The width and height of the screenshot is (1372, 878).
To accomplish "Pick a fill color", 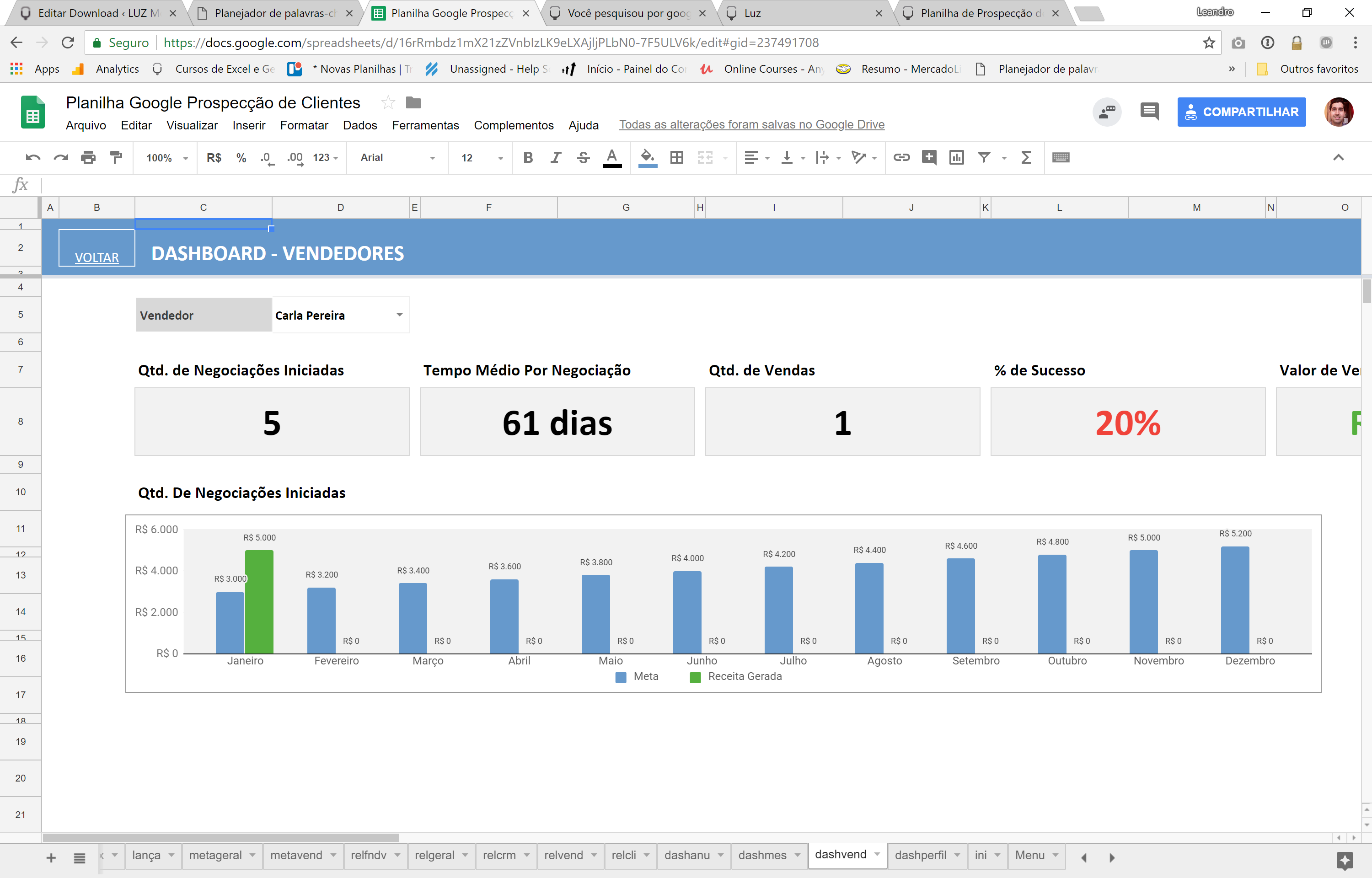I will pyautogui.click(x=647, y=158).
